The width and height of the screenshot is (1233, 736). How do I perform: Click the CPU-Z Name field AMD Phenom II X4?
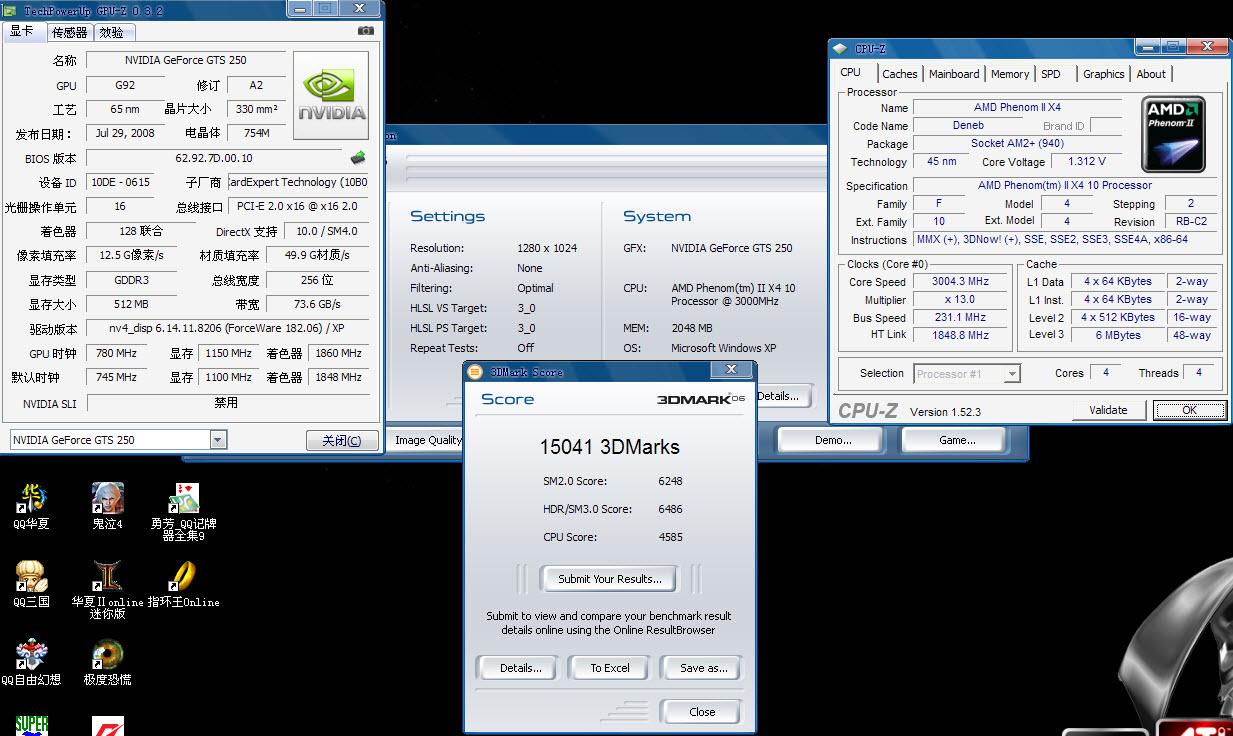1018,108
